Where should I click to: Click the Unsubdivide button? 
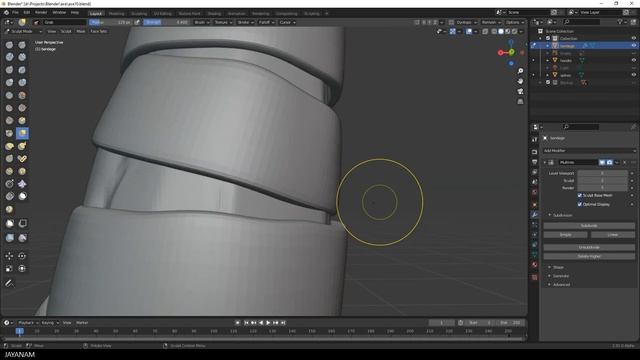(x=589, y=247)
